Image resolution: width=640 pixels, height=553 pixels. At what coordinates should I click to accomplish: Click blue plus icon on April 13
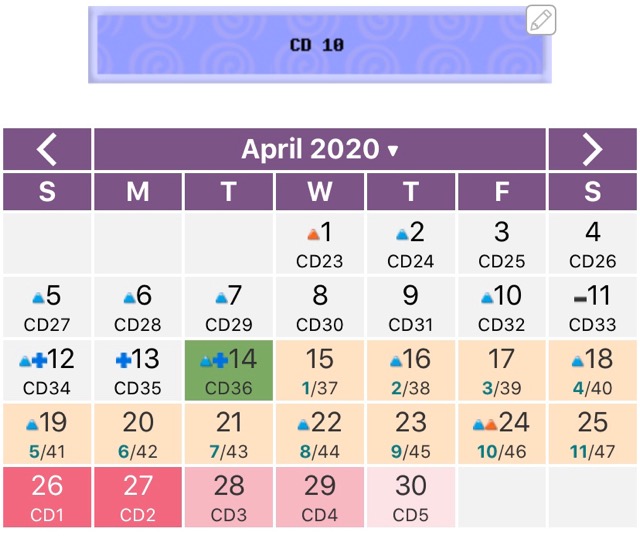(123, 361)
